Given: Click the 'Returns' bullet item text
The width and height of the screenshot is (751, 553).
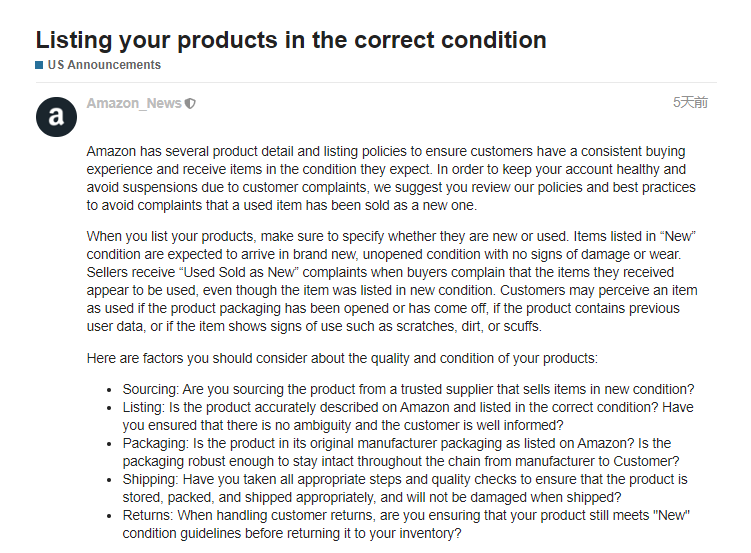Looking at the screenshot, I should pyautogui.click(x=406, y=524).
